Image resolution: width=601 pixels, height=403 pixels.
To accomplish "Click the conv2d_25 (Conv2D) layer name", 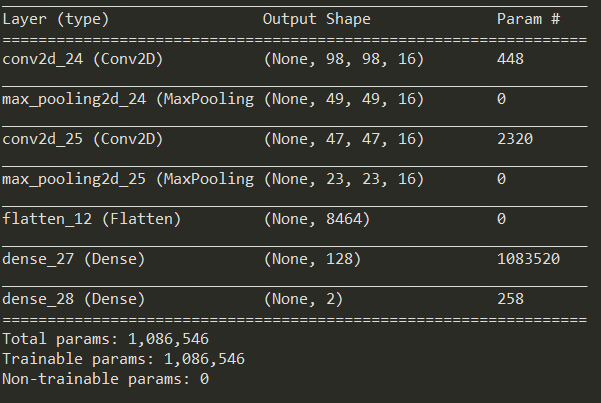I will click(x=83, y=139).
